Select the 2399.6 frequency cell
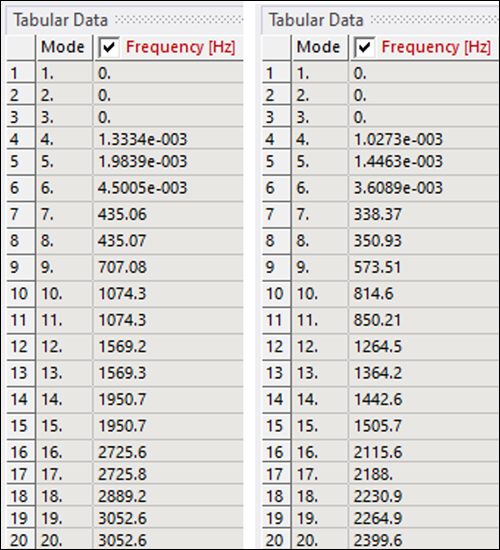 pos(424,539)
